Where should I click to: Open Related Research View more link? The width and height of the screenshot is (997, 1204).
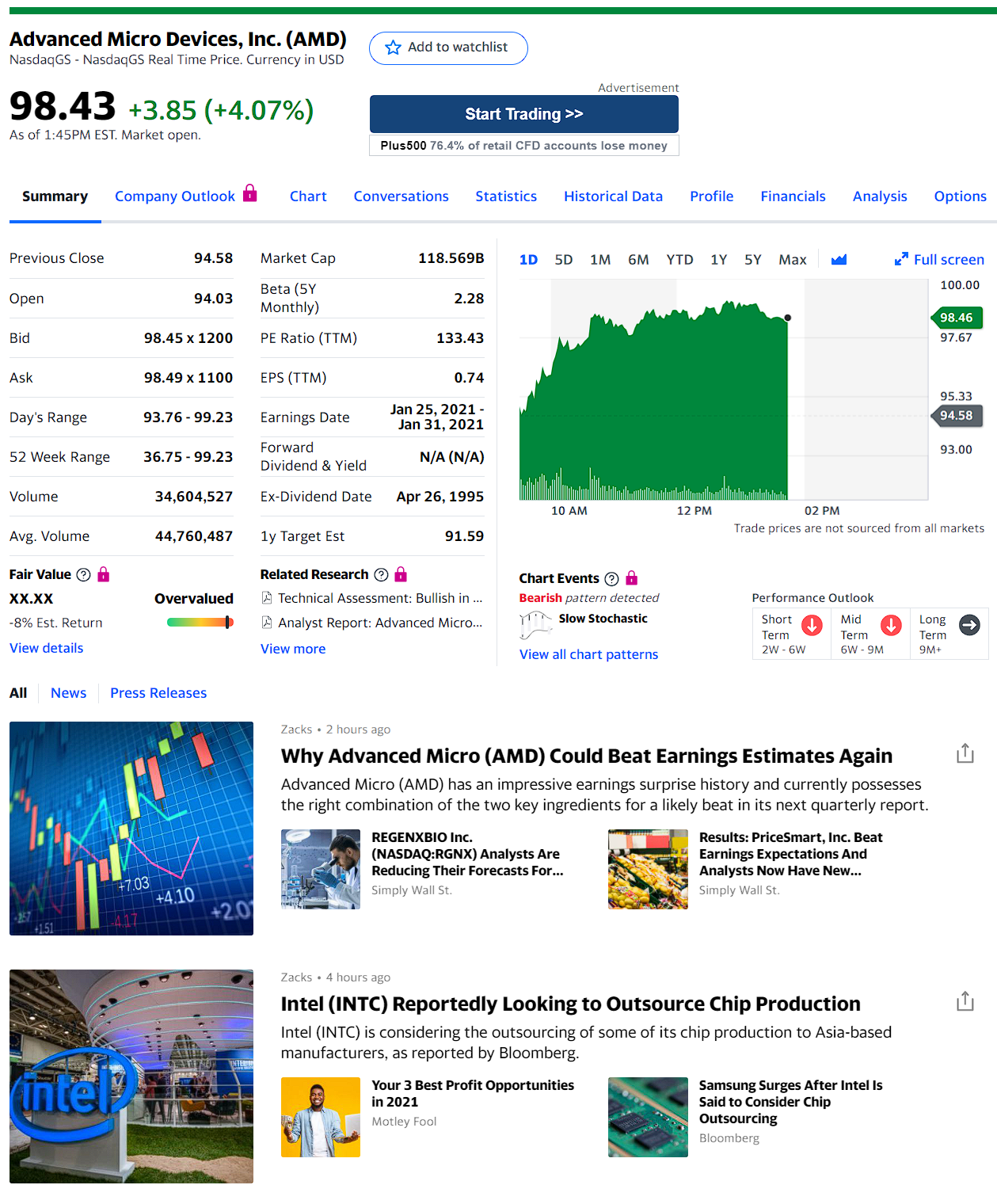tap(293, 649)
